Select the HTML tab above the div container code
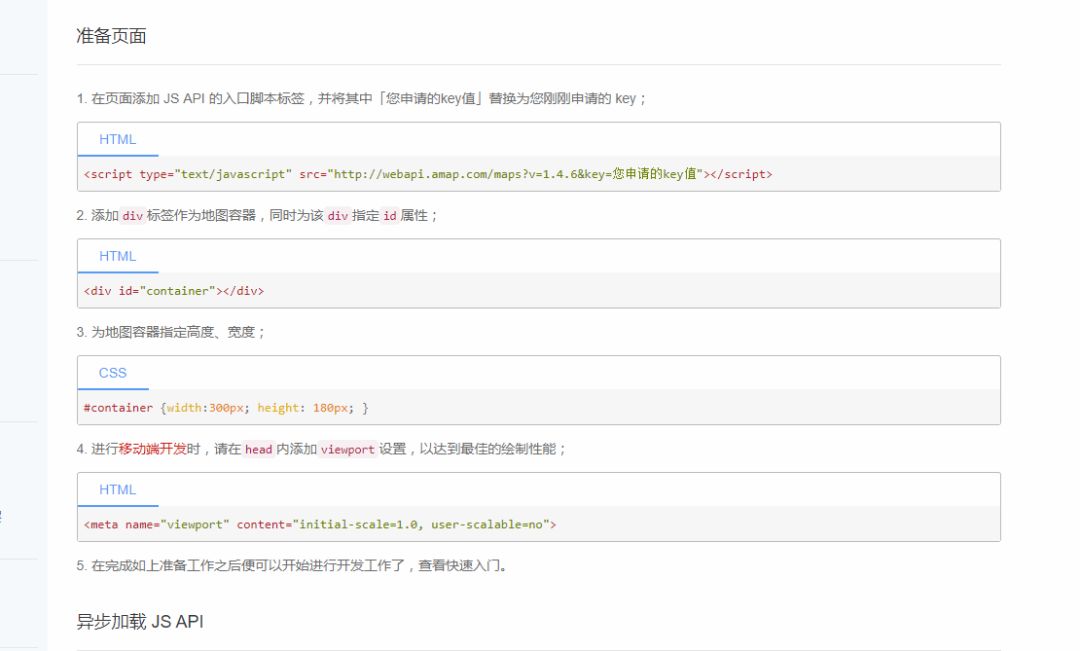Viewport: 1080px width, 651px height. (118, 256)
